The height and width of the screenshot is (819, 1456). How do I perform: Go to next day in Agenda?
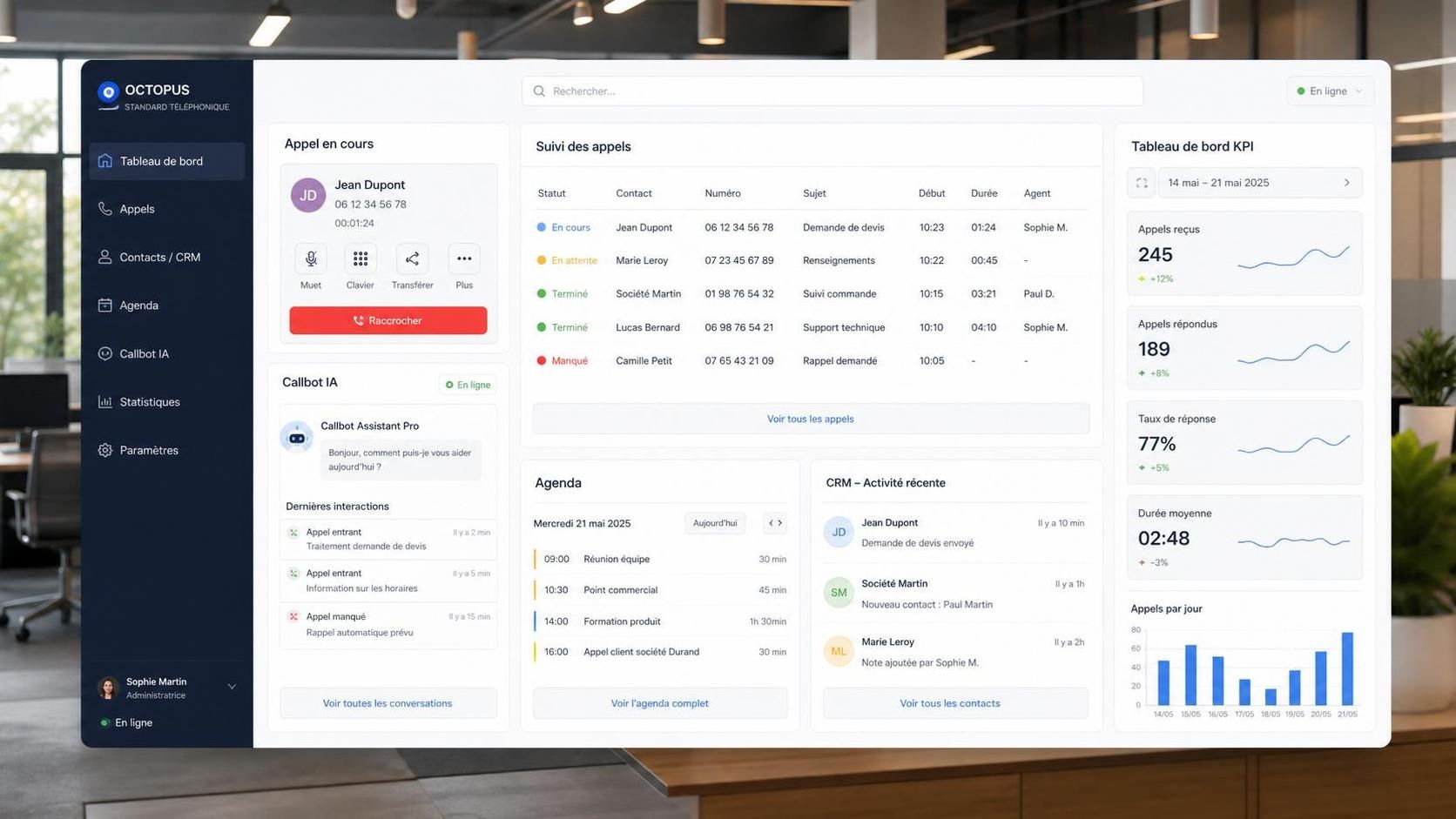pos(780,523)
